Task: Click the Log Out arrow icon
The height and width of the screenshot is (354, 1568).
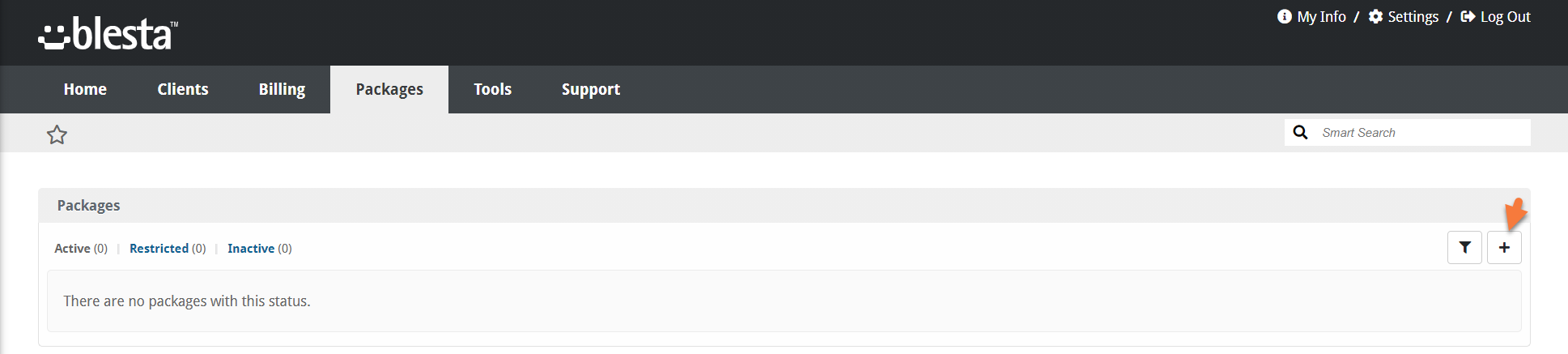Action: tap(1468, 17)
